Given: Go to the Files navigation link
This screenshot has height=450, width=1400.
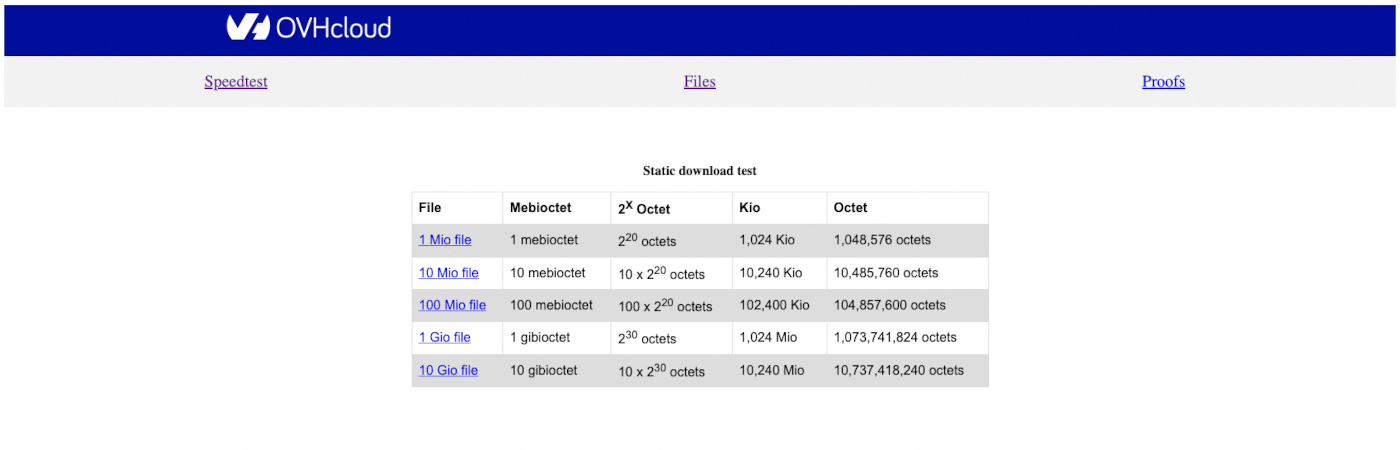Looking at the screenshot, I should (x=700, y=82).
